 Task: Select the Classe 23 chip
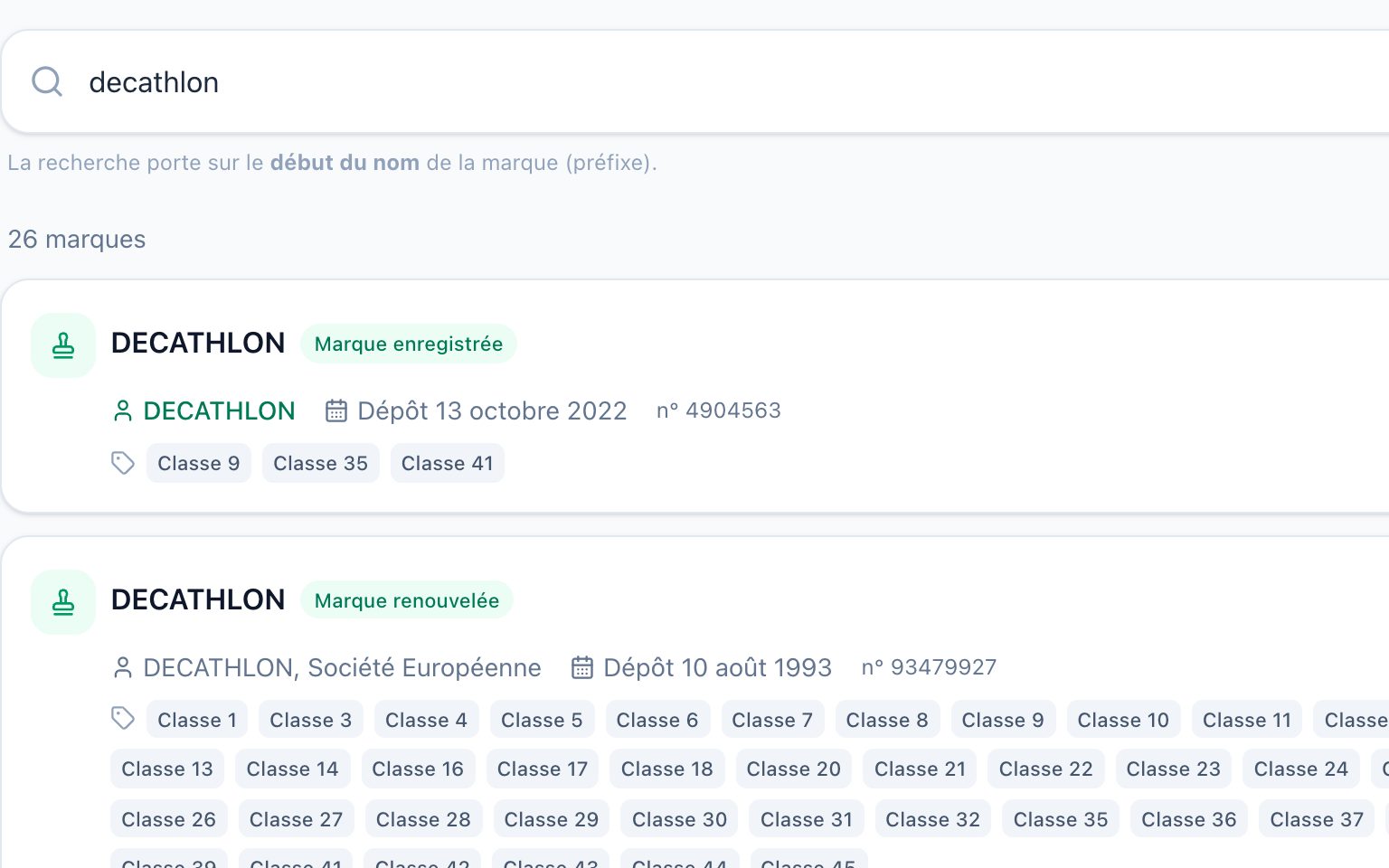pyautogui.click(x=1174, y=769)
